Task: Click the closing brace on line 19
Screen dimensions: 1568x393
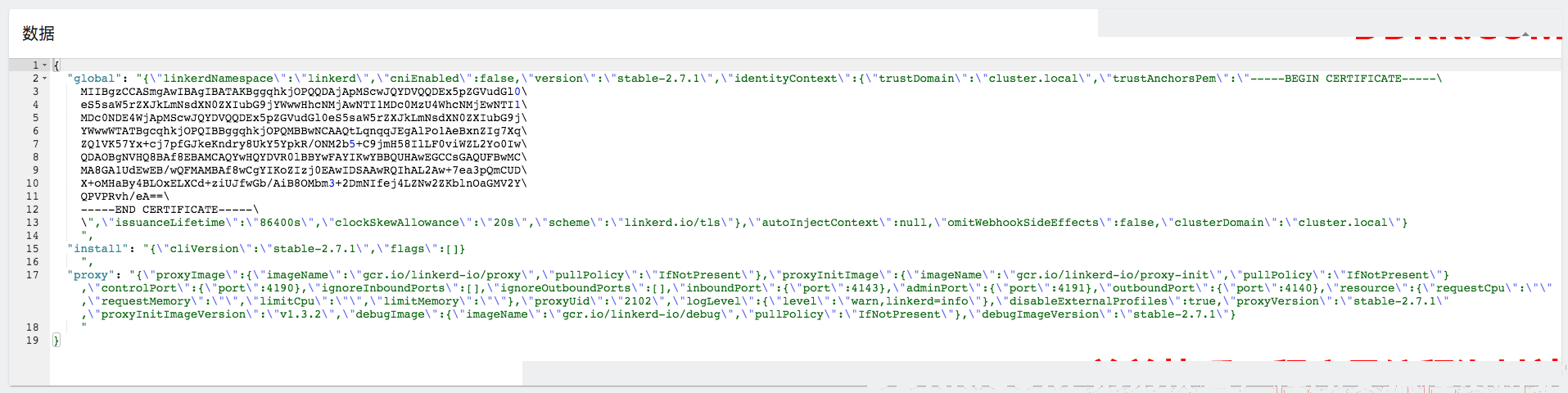Action: [x=56, y=341]
